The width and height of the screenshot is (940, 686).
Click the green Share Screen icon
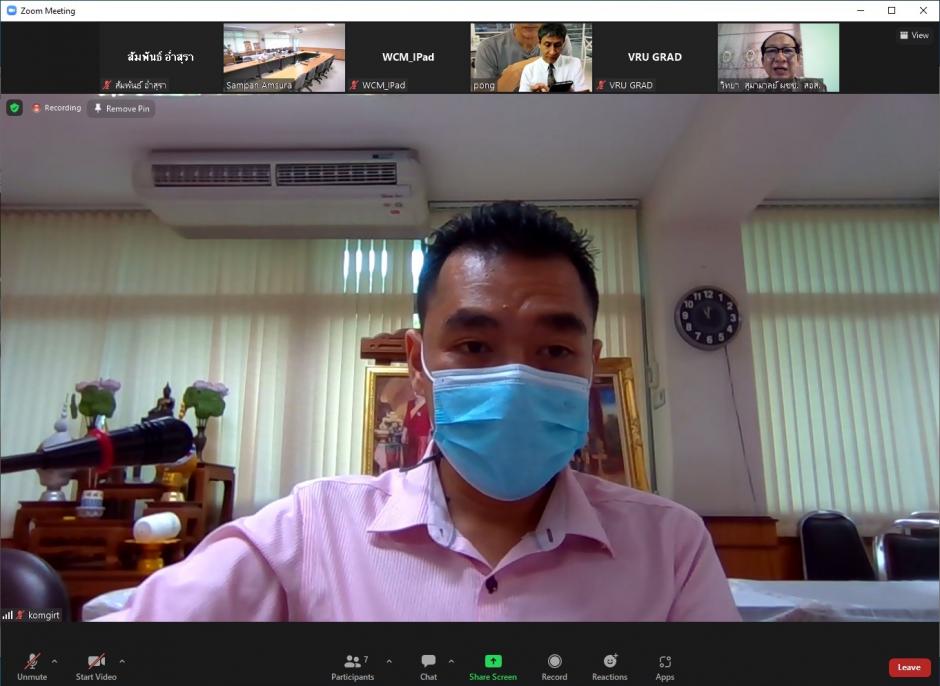click(x=493, y=662)
